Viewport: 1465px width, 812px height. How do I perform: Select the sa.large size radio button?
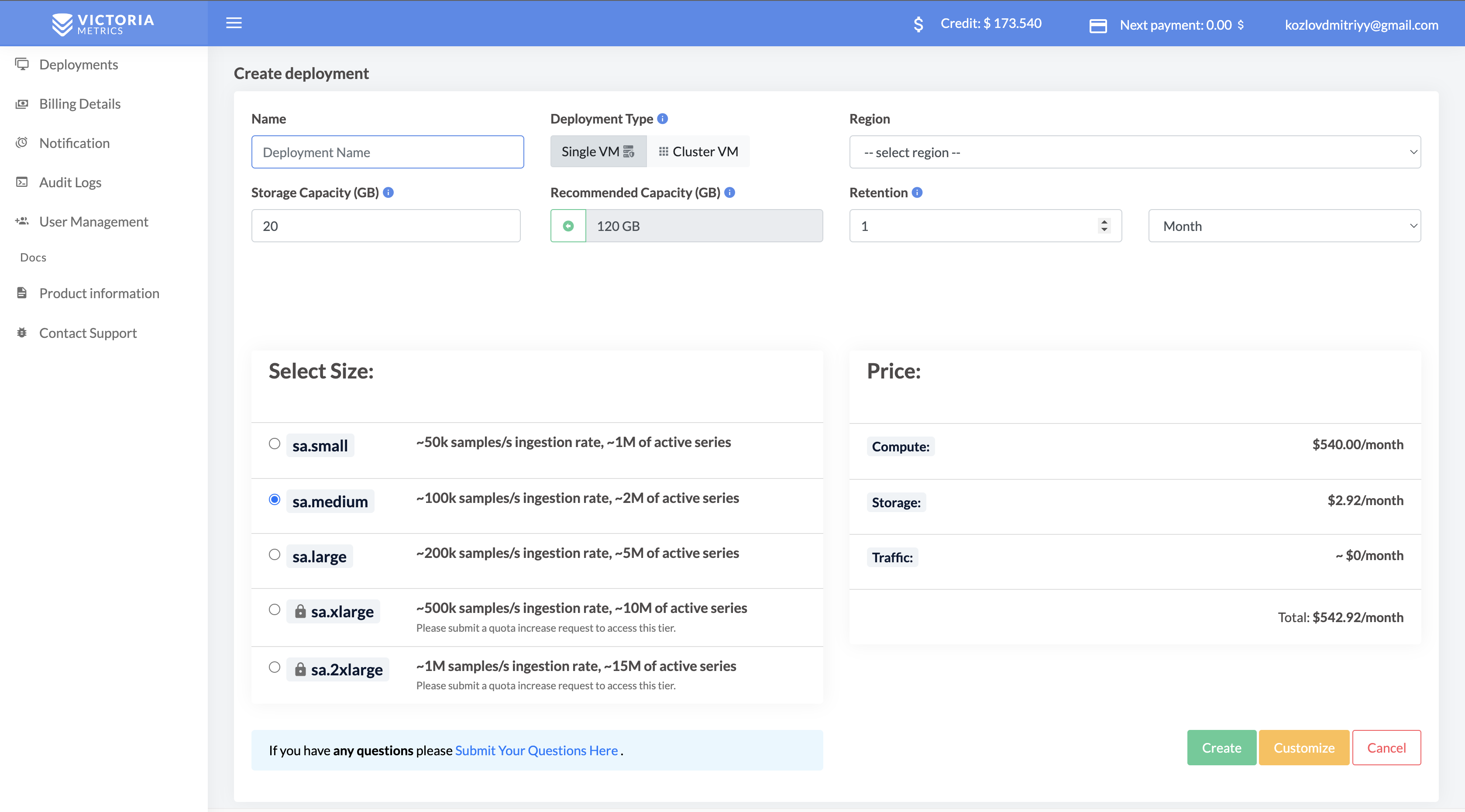[274, 554]
